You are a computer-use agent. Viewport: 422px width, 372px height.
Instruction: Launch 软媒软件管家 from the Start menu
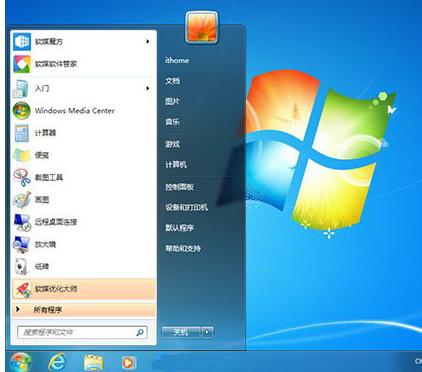[x=84, y=64]
